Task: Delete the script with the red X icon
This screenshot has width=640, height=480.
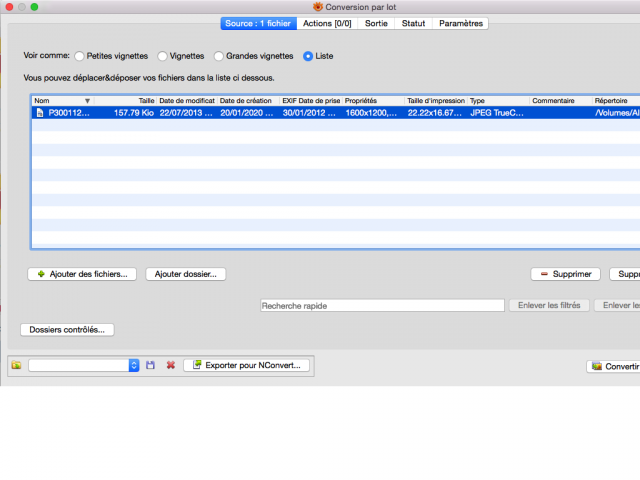Action: click(x=171, y=365)
